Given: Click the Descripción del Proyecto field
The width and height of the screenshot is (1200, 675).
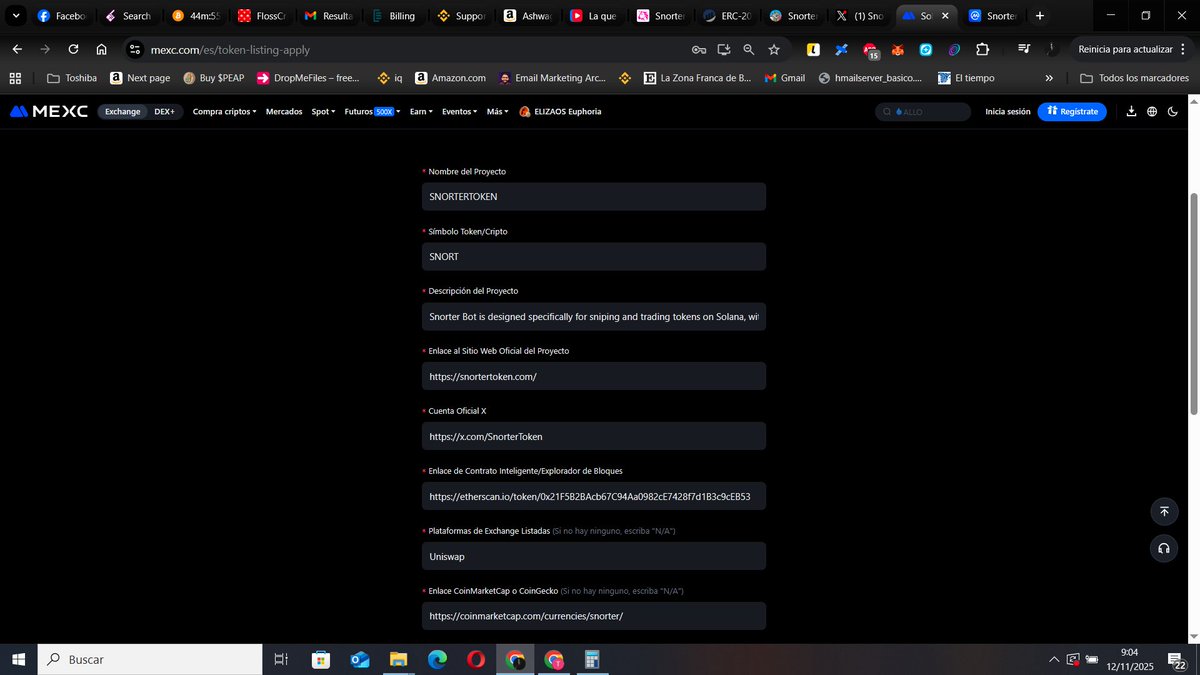Looking at the screenshot, I should click(594, 316).
